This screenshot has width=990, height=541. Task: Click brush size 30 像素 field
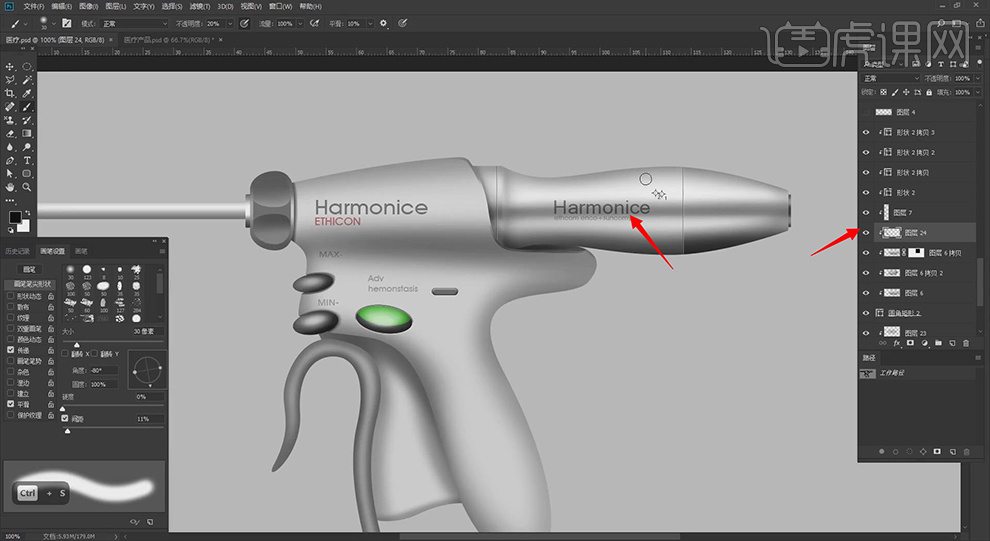click(x=147, y=331)
